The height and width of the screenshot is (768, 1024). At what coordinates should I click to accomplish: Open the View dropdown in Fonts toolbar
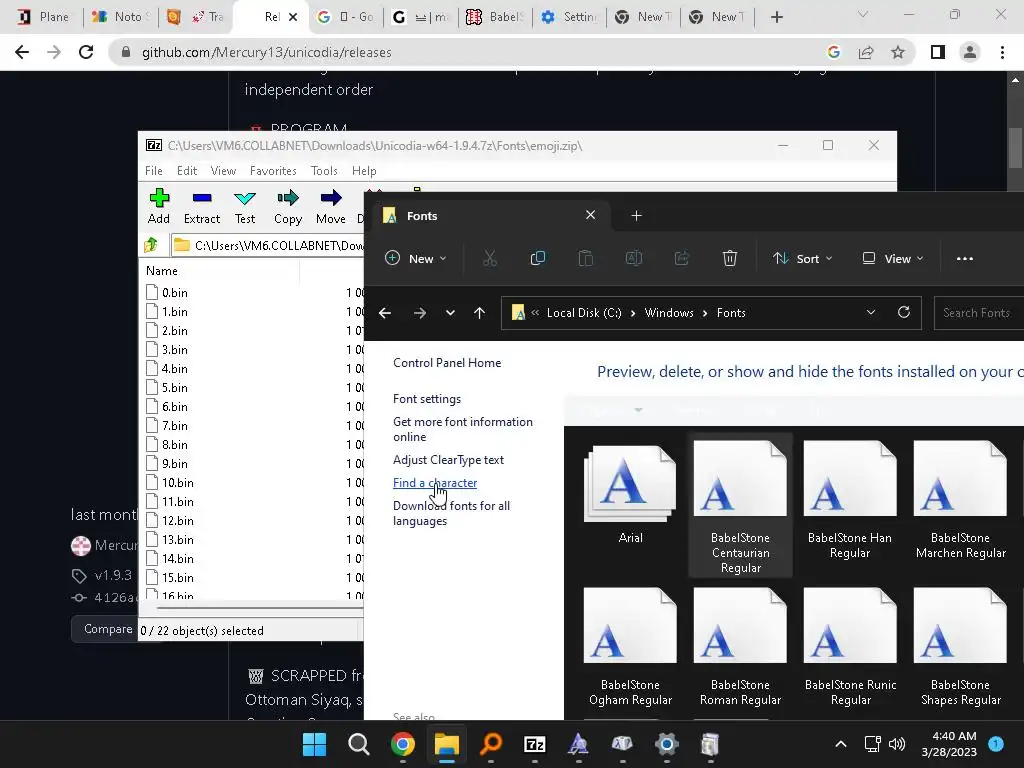tap(893, 259)
